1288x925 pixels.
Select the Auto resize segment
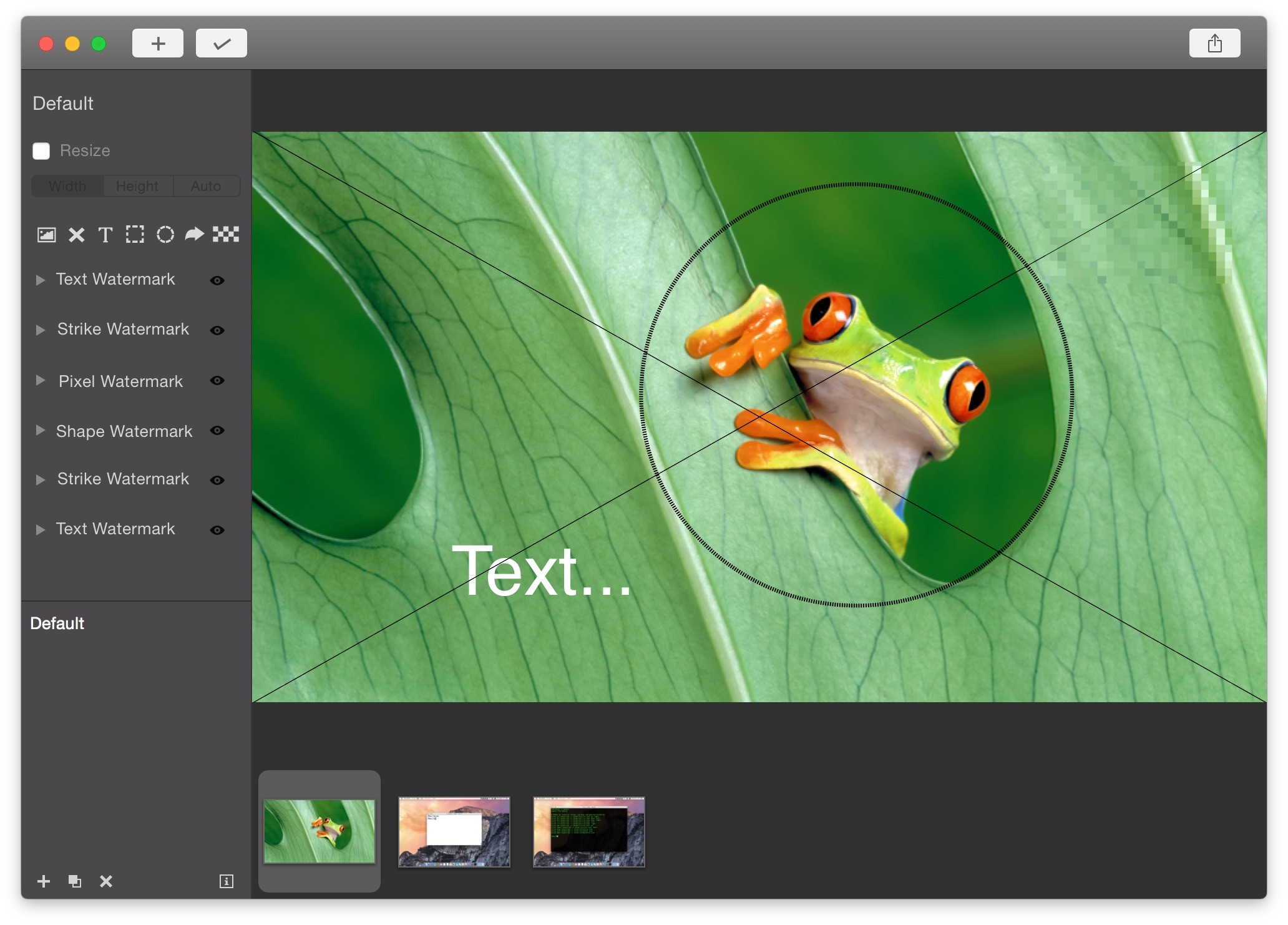(x=206, y=187)
